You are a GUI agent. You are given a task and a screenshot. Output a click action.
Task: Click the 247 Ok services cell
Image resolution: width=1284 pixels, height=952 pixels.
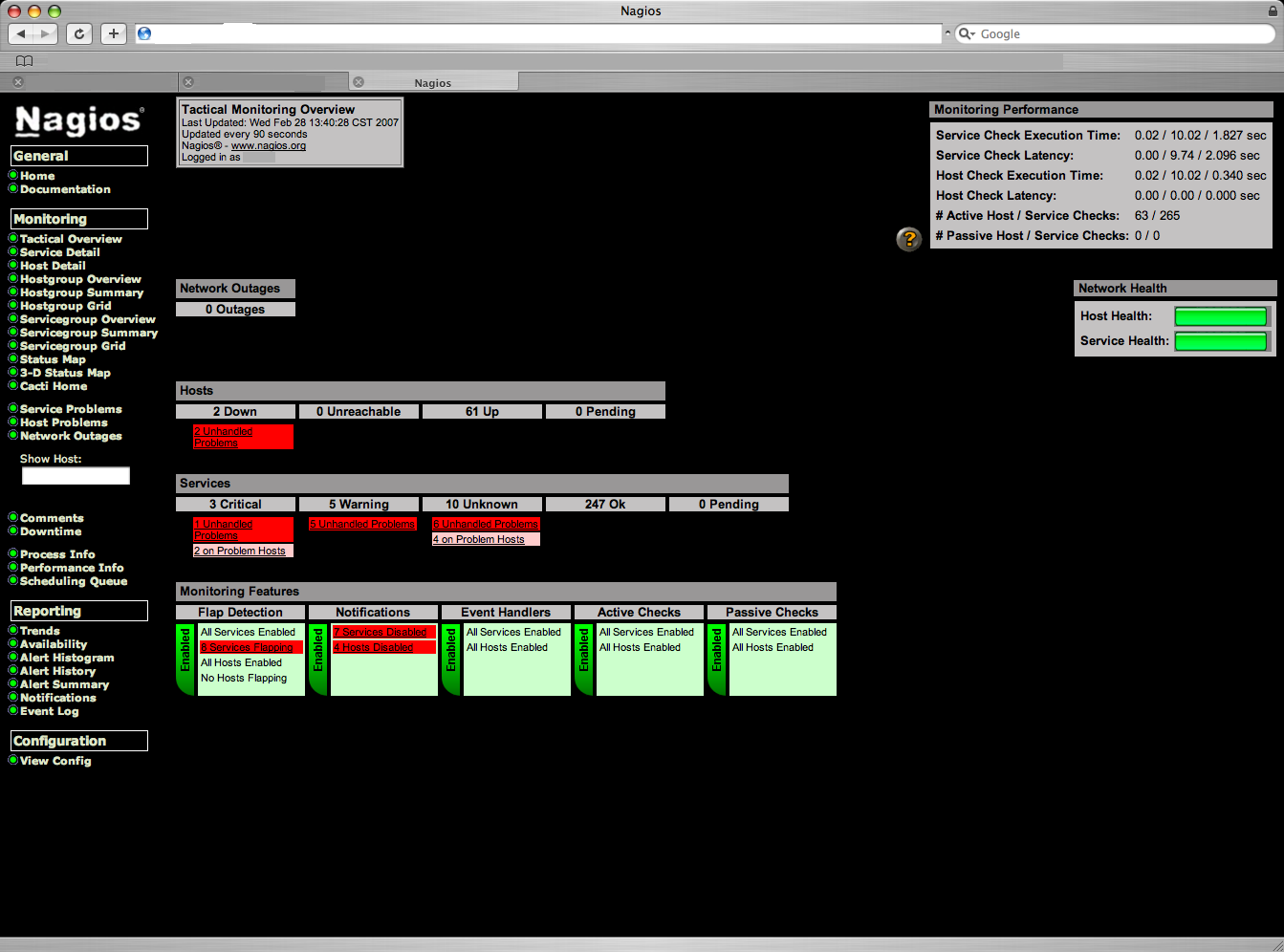[605, 504]
